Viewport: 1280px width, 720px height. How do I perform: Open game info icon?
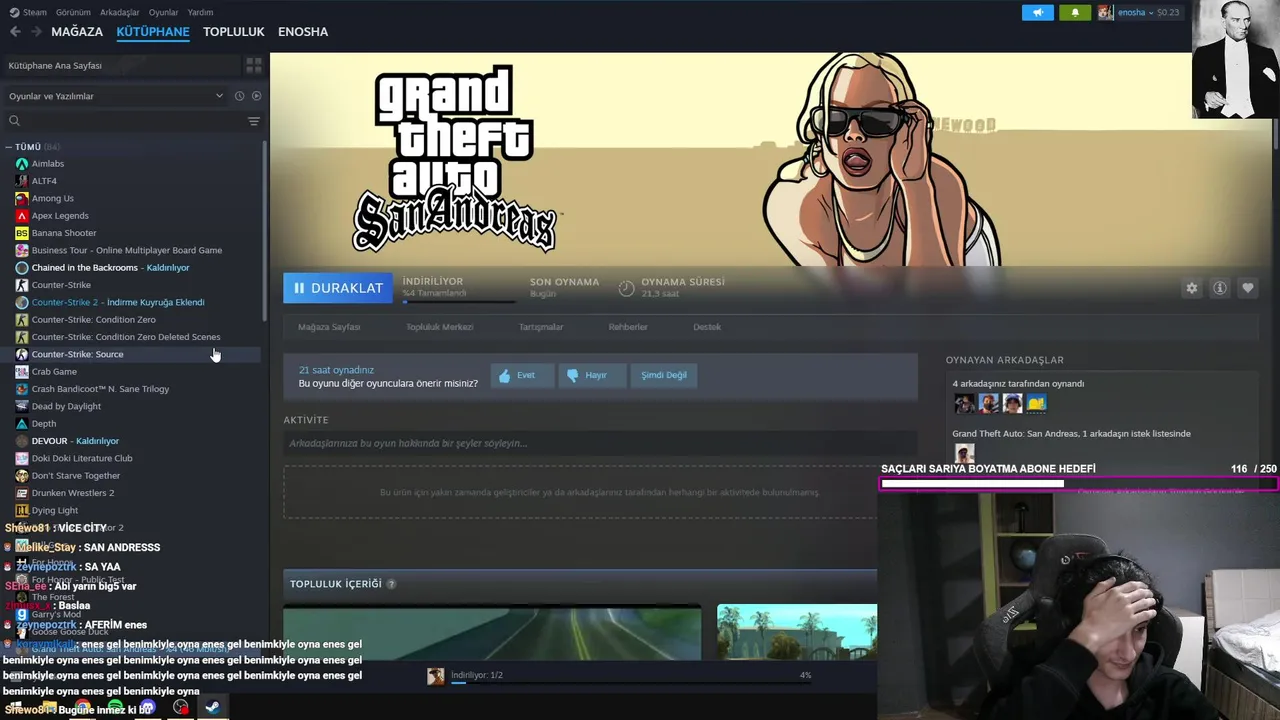[1220, 288]
